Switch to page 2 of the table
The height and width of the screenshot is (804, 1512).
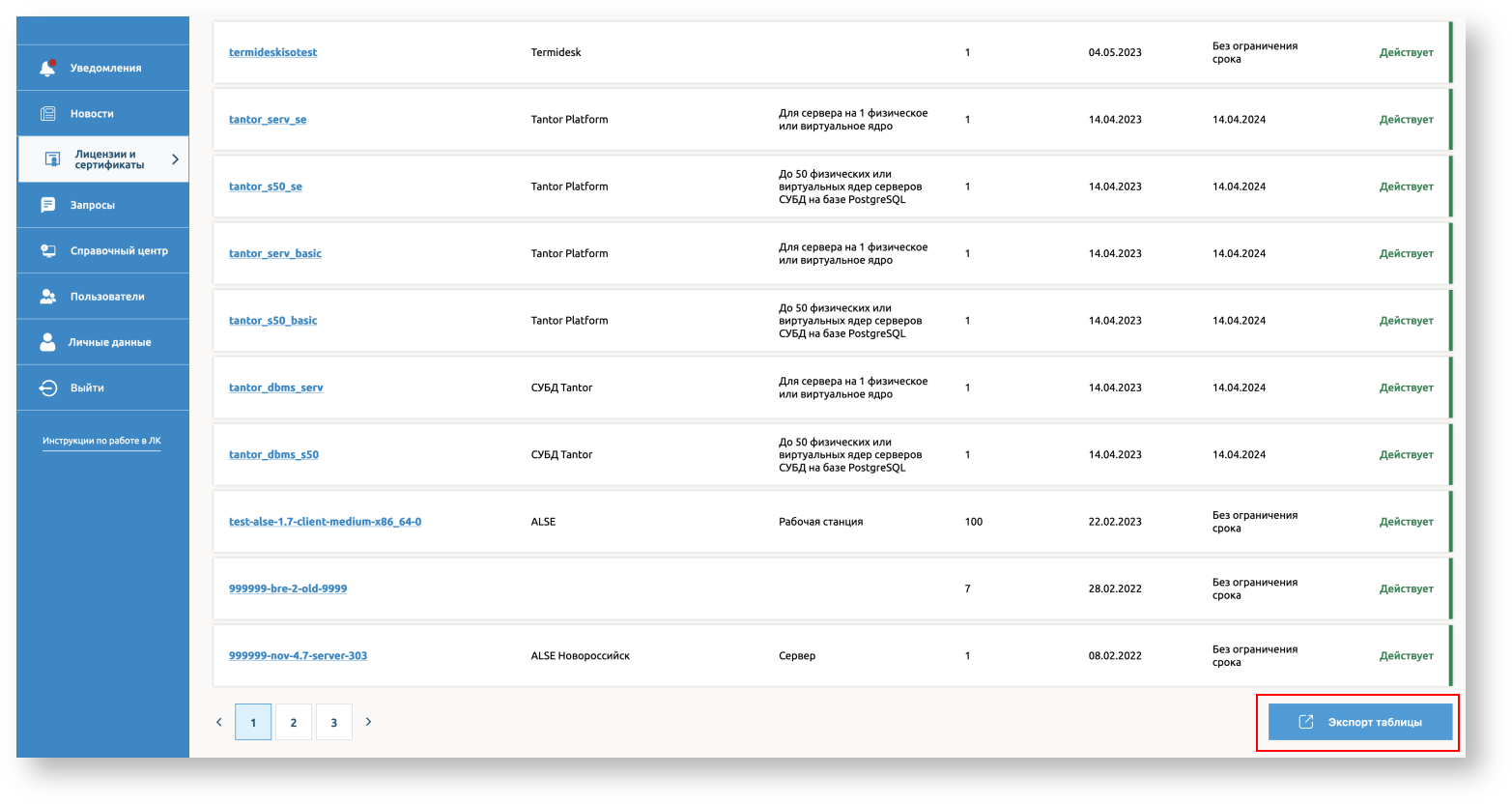pyautogui.click(x=294, y=722)
